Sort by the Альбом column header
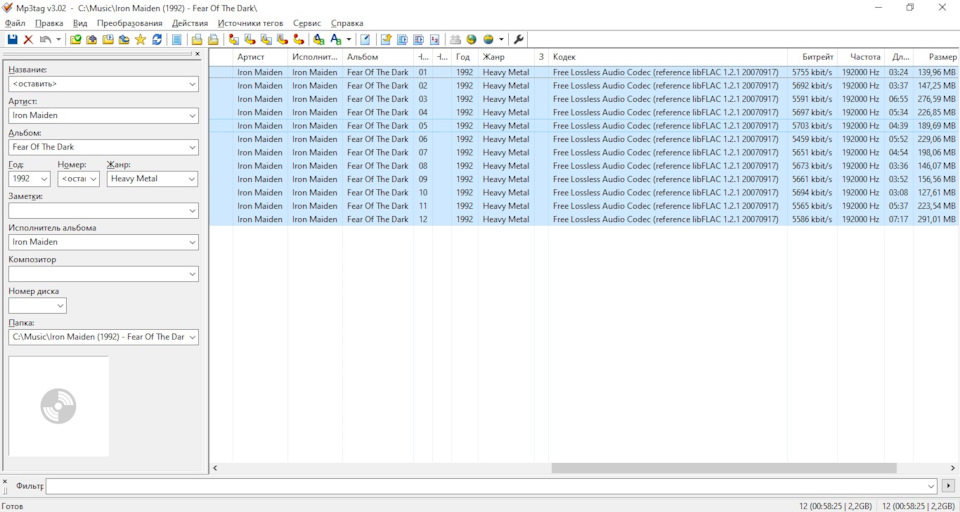960x512 pixels. (378, 57)
